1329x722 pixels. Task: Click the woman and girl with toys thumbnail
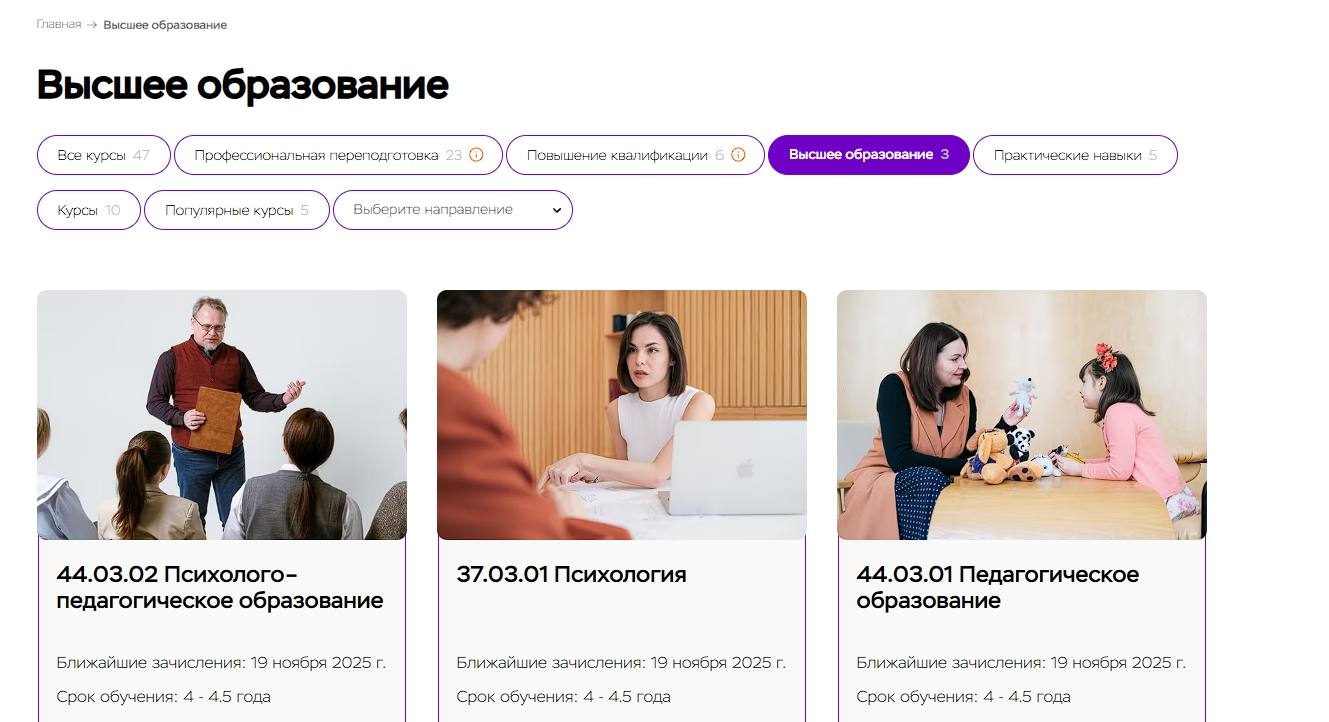(1022, 415)
